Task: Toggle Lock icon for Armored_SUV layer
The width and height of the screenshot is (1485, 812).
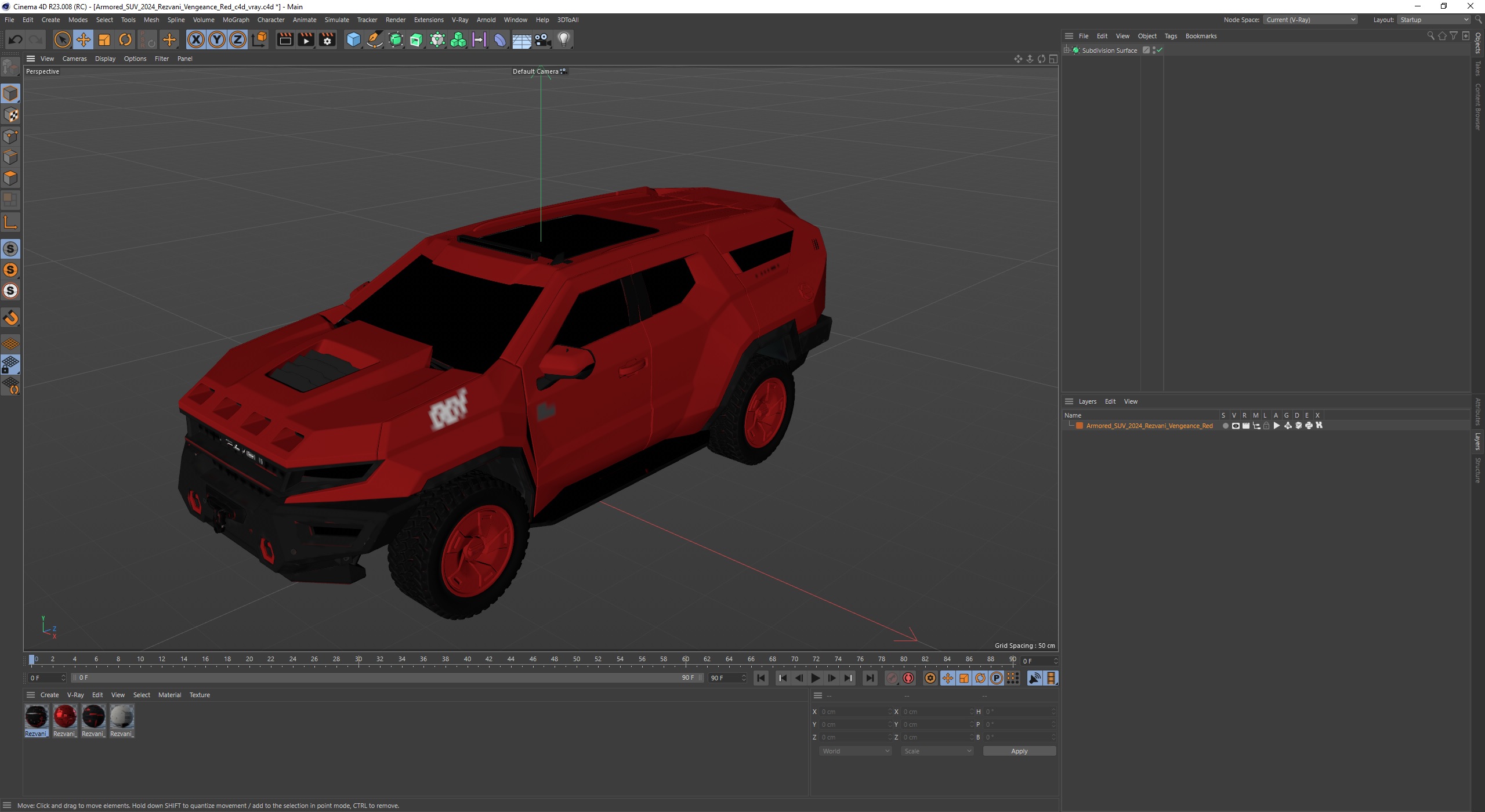Action: [x=1266, y=426]
